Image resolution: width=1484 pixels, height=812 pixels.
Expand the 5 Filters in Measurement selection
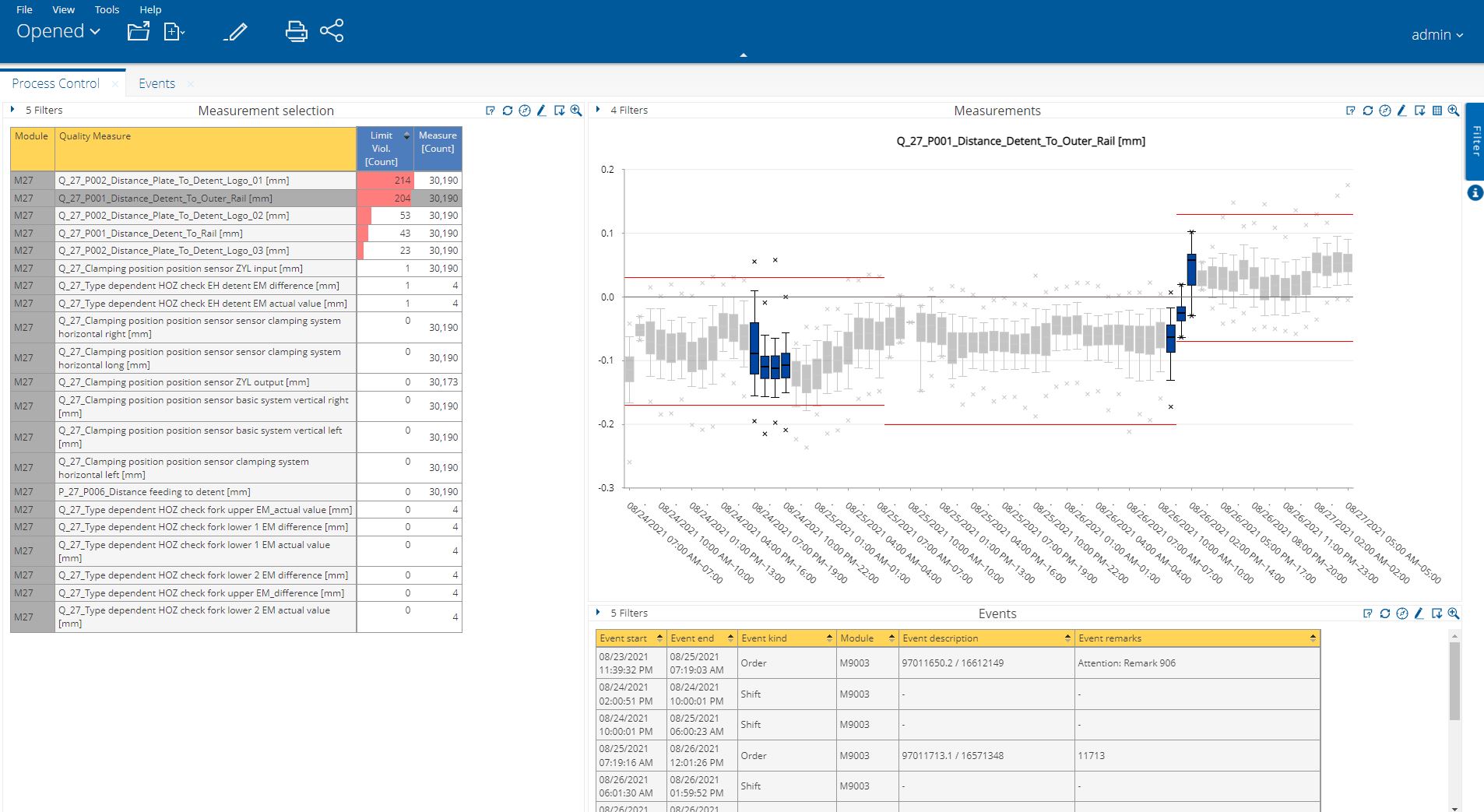(12, 110)
